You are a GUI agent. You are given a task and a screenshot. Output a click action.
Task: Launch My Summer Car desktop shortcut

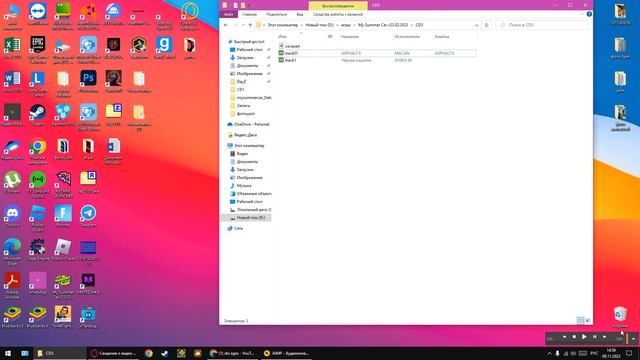click(63, 286)
